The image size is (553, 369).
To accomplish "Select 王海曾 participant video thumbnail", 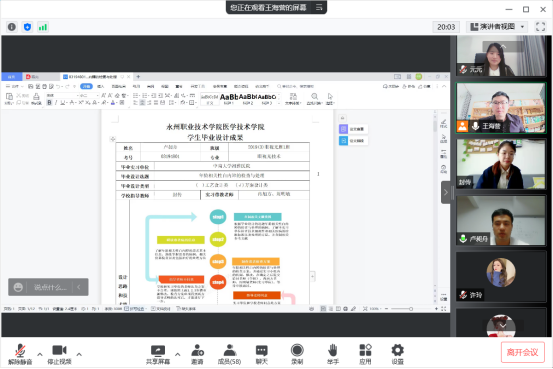I will click(501, 108).
